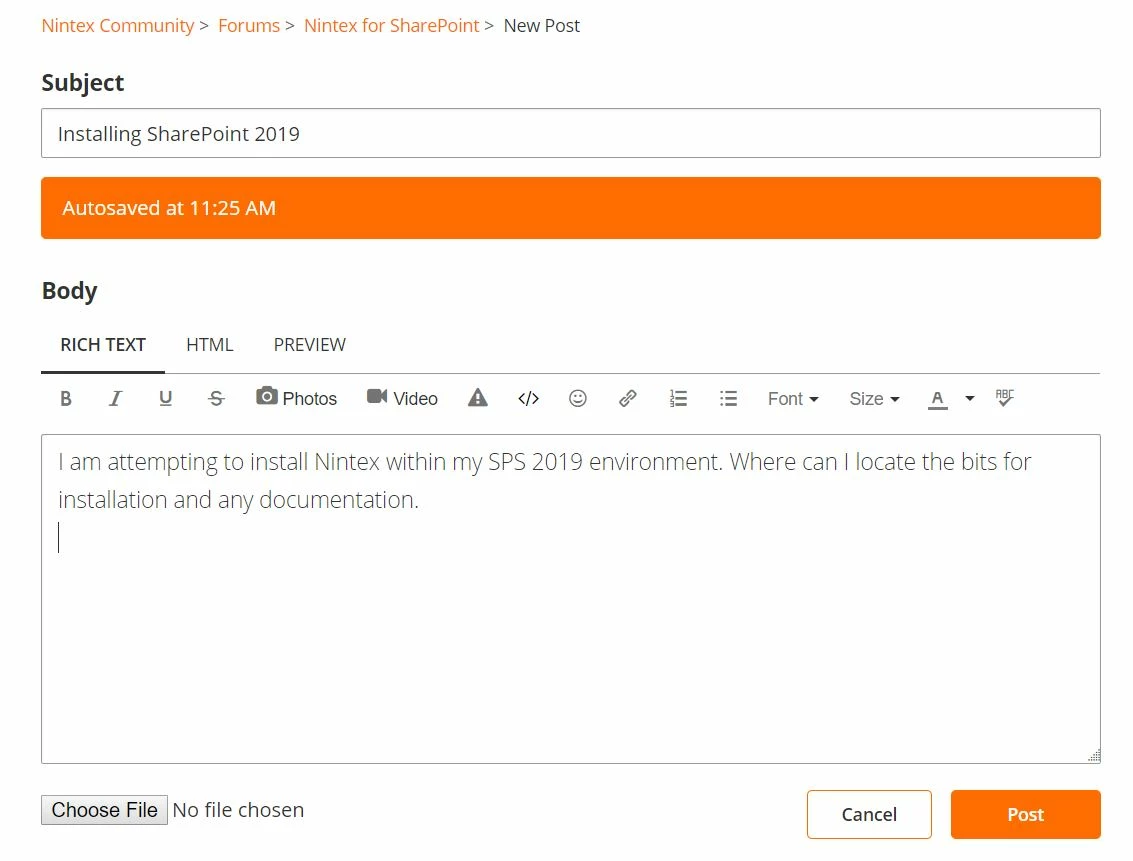Click the Post button
Image resolution: width=1133 pixels, height=861 pixels.
pyautogui.click(x=1025, y=815)
